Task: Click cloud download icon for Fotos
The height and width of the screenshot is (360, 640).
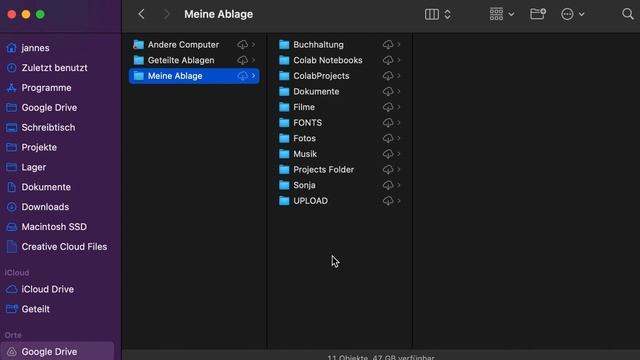Action: click(x=388, y=138)
